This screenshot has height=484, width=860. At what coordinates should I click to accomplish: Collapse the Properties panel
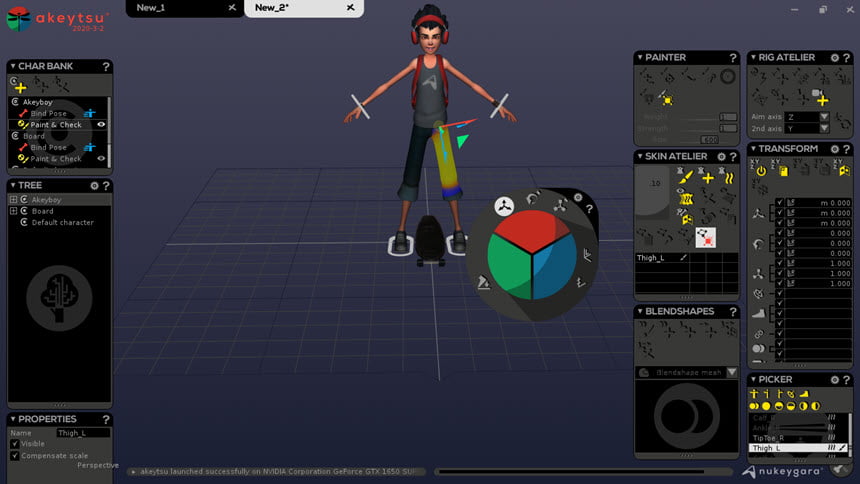pyautogui.click(x=13, y=419)
